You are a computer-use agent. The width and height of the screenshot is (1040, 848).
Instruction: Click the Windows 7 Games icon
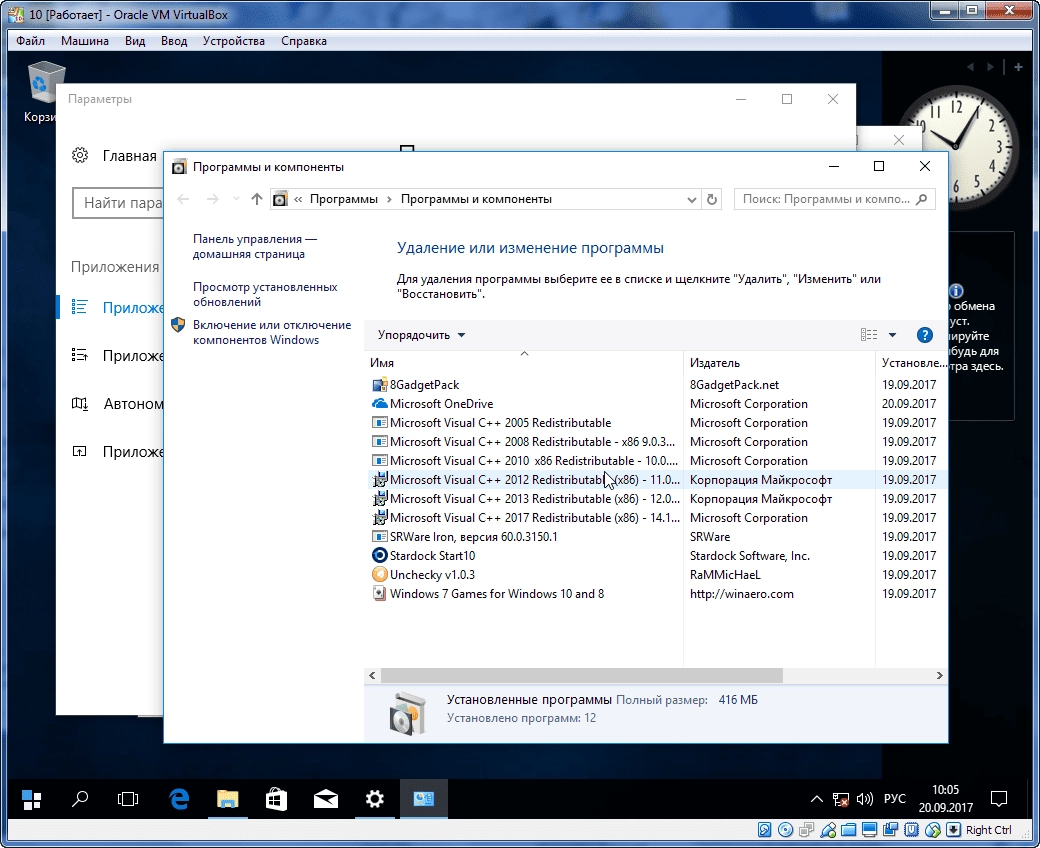[x=379, y=593]
